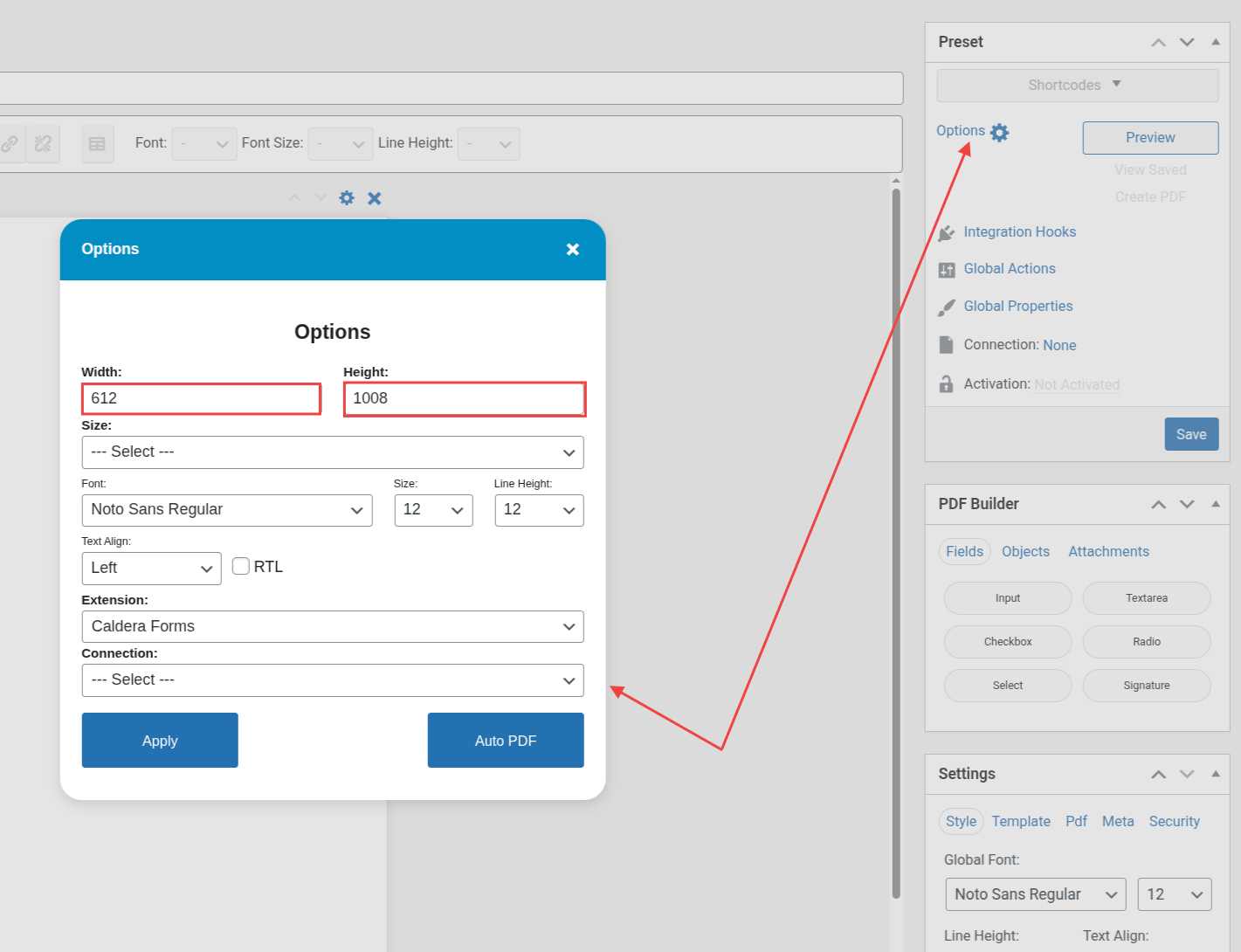Screen dimensions: 1241x952
Task: Open the Noto Sans Regular font dropdown in dialog
Action: [226, 510]
